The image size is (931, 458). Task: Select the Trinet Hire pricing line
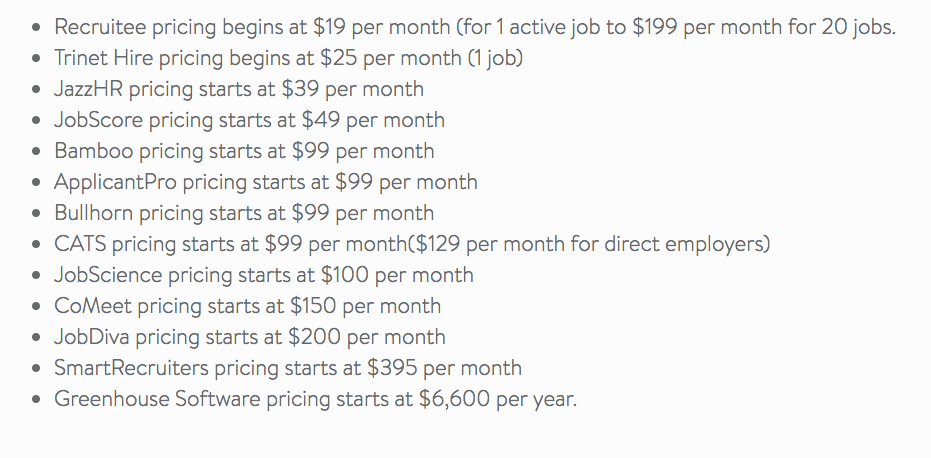click(x=289, y=58)
